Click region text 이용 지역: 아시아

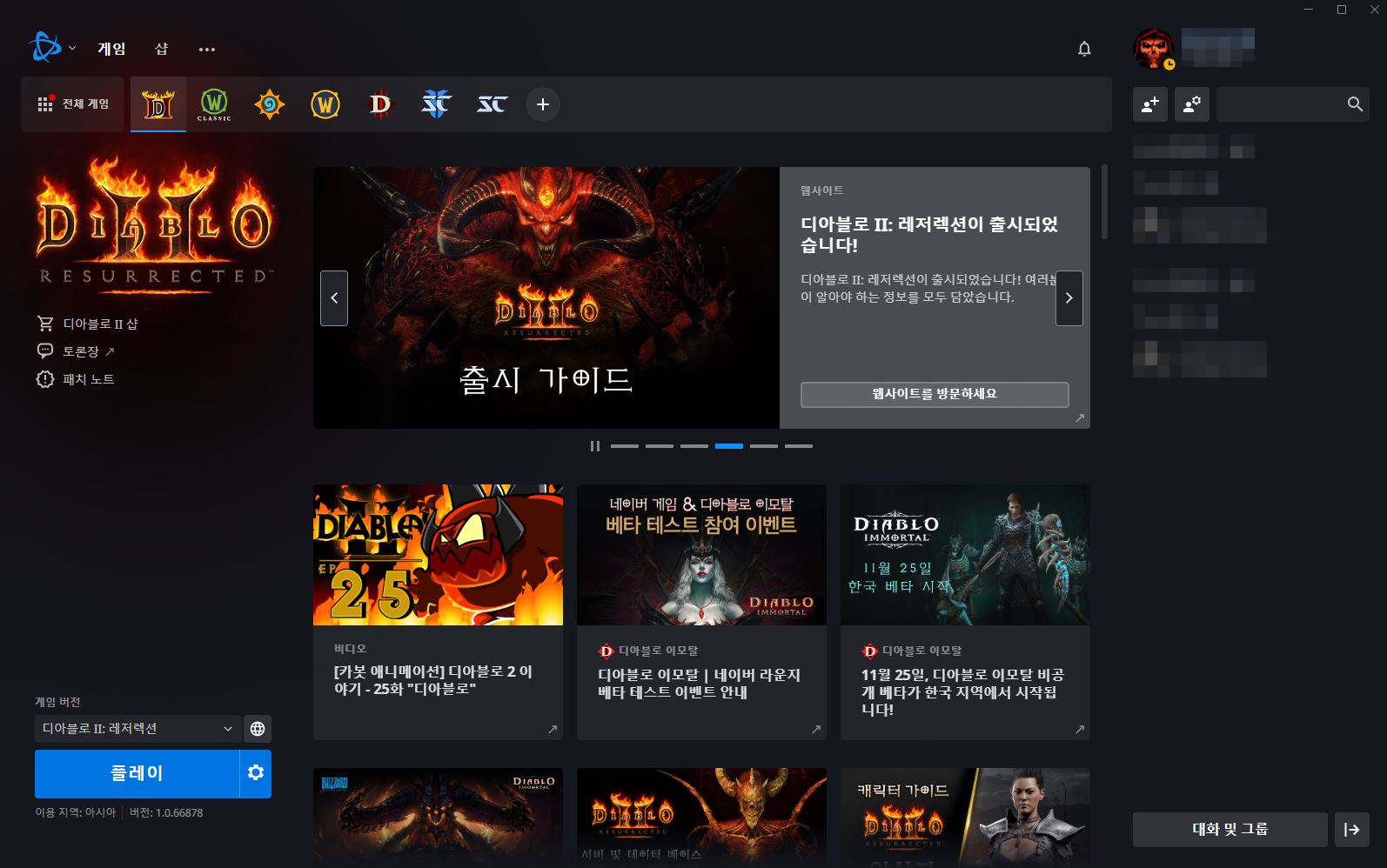click(75, 812)
